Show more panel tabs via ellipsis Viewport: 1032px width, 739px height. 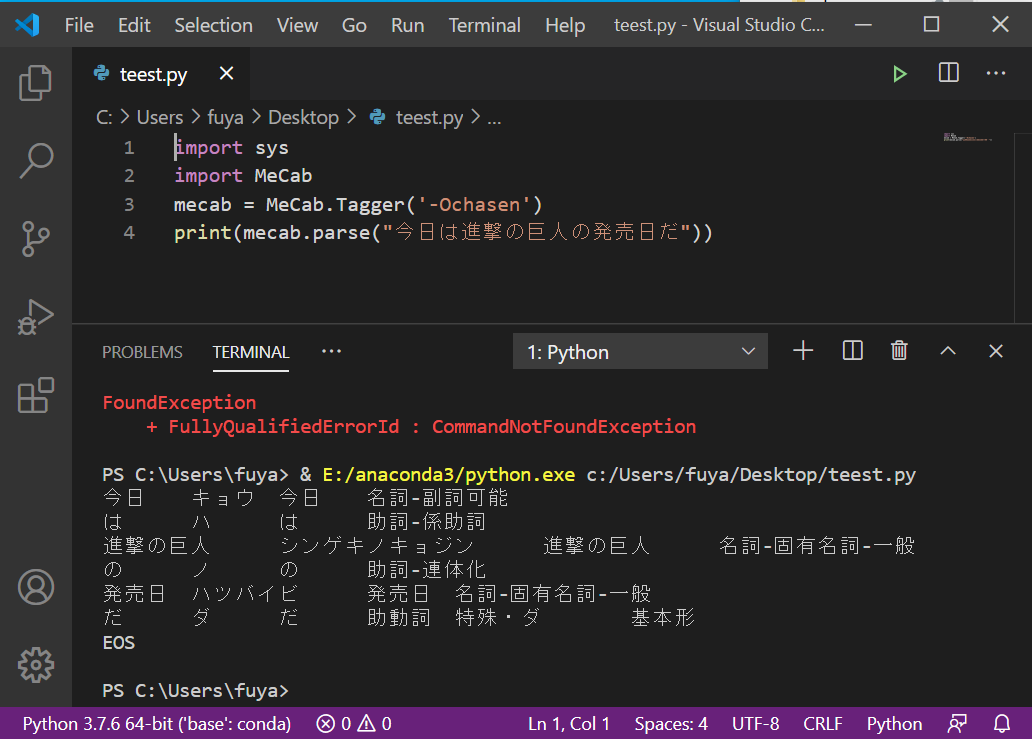[x=331, y=352]
